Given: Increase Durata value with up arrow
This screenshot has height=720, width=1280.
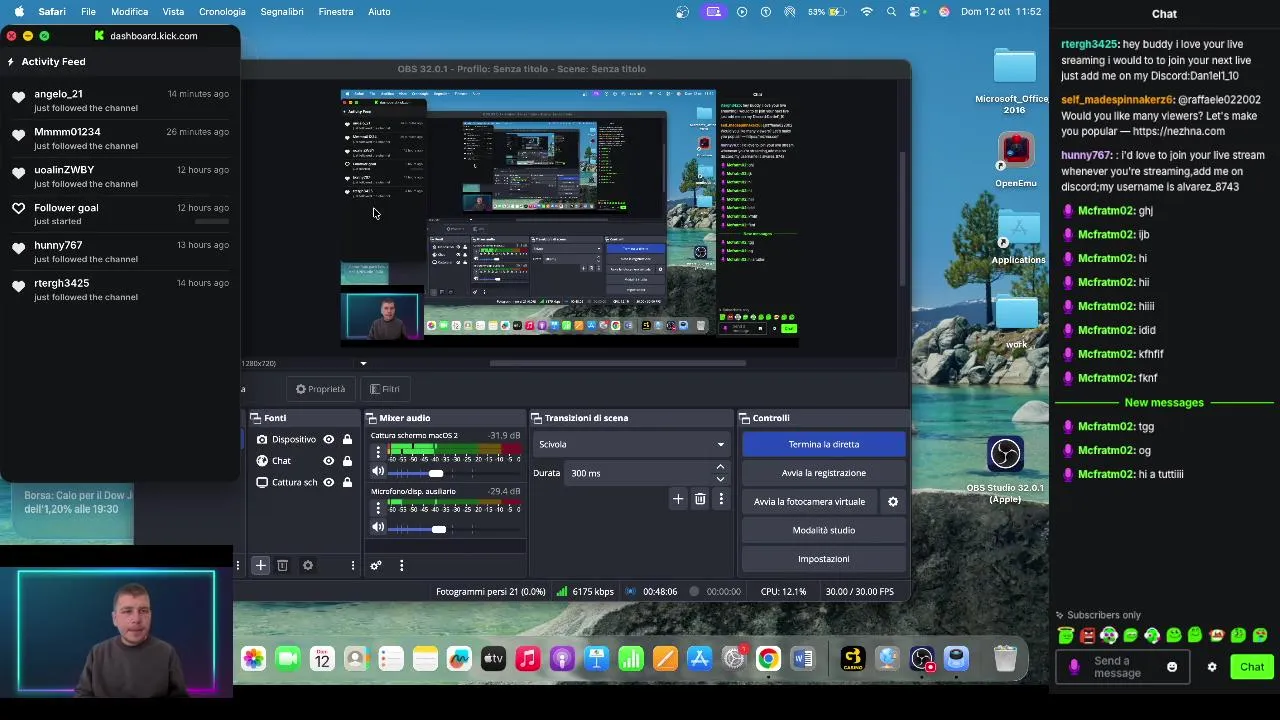Looking at the screenshot, I should 720,467.
